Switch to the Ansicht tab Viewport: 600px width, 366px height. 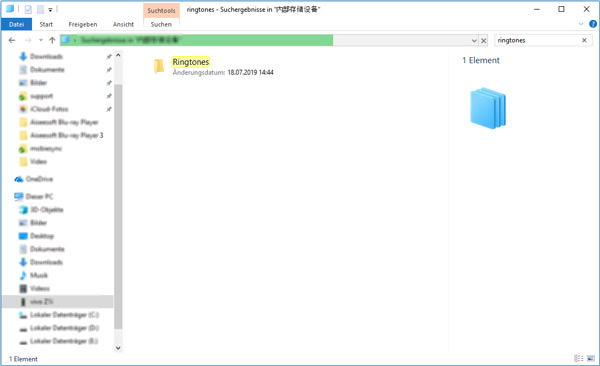pos(123,24)
